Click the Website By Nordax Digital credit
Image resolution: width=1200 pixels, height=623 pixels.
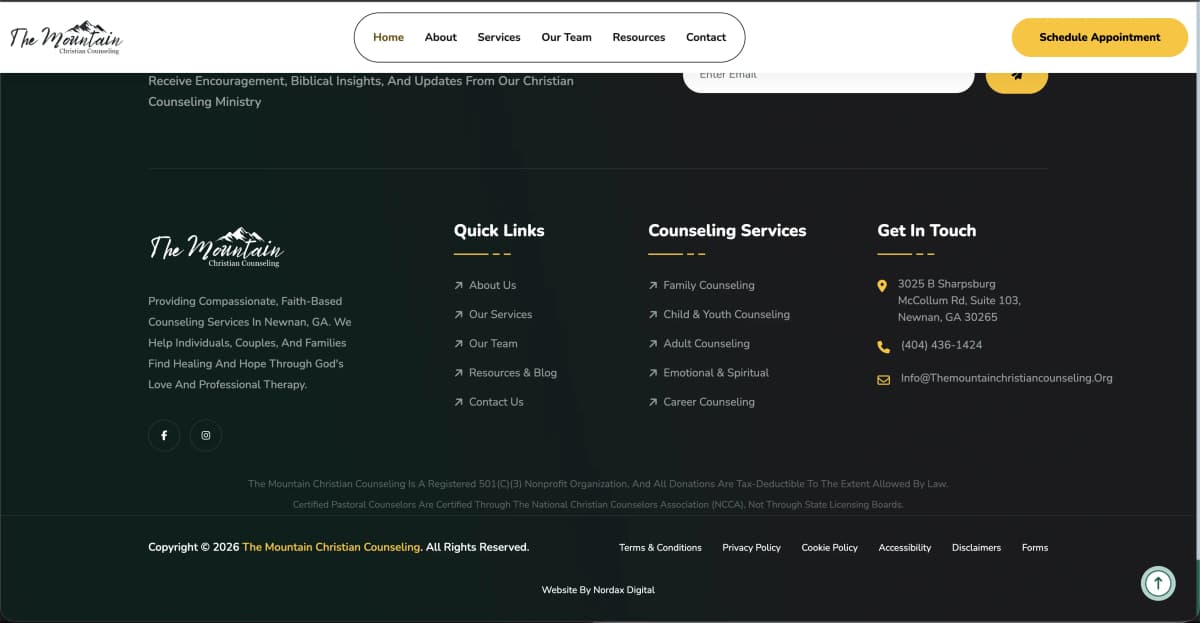click(x=597, y=590)
